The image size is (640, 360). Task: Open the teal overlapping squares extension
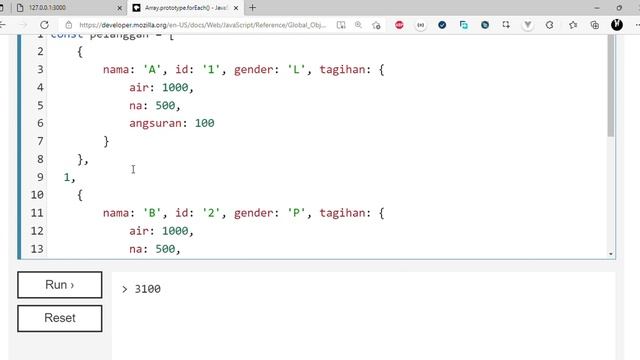tap(464, 25)
